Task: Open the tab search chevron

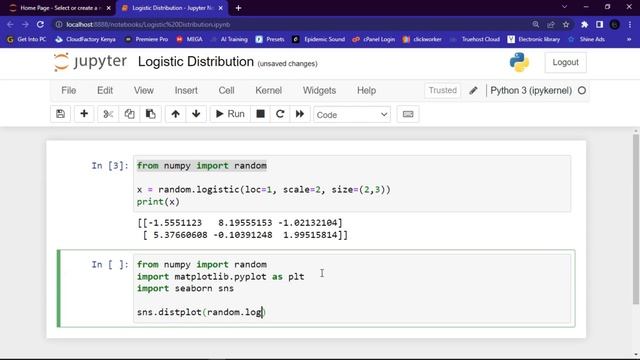Action: 564,7
